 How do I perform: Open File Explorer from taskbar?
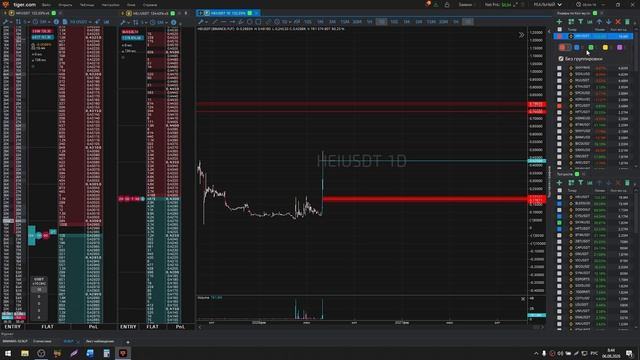tap(25, 353)
